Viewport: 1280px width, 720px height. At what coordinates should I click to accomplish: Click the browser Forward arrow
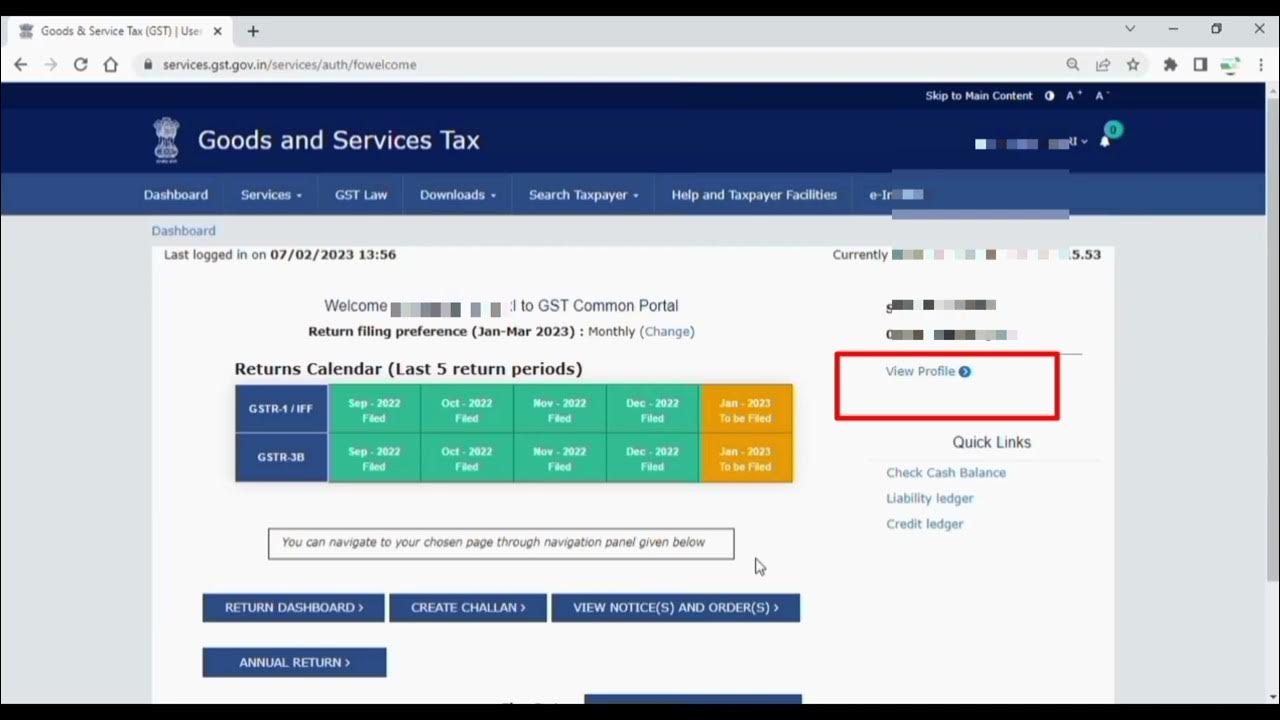tap(51, 64)
